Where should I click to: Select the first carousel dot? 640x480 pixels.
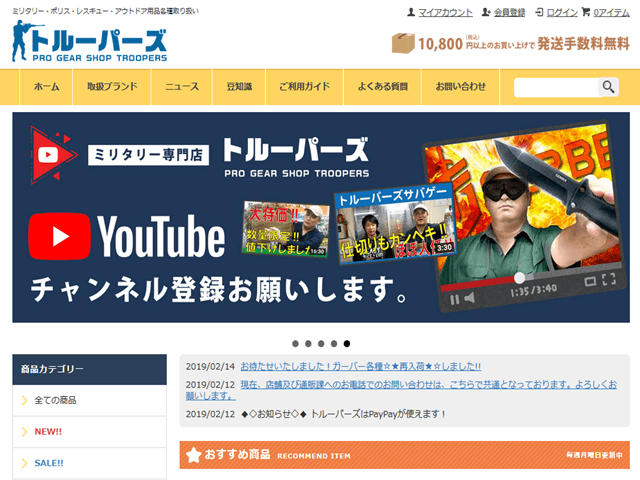point(294,343)
